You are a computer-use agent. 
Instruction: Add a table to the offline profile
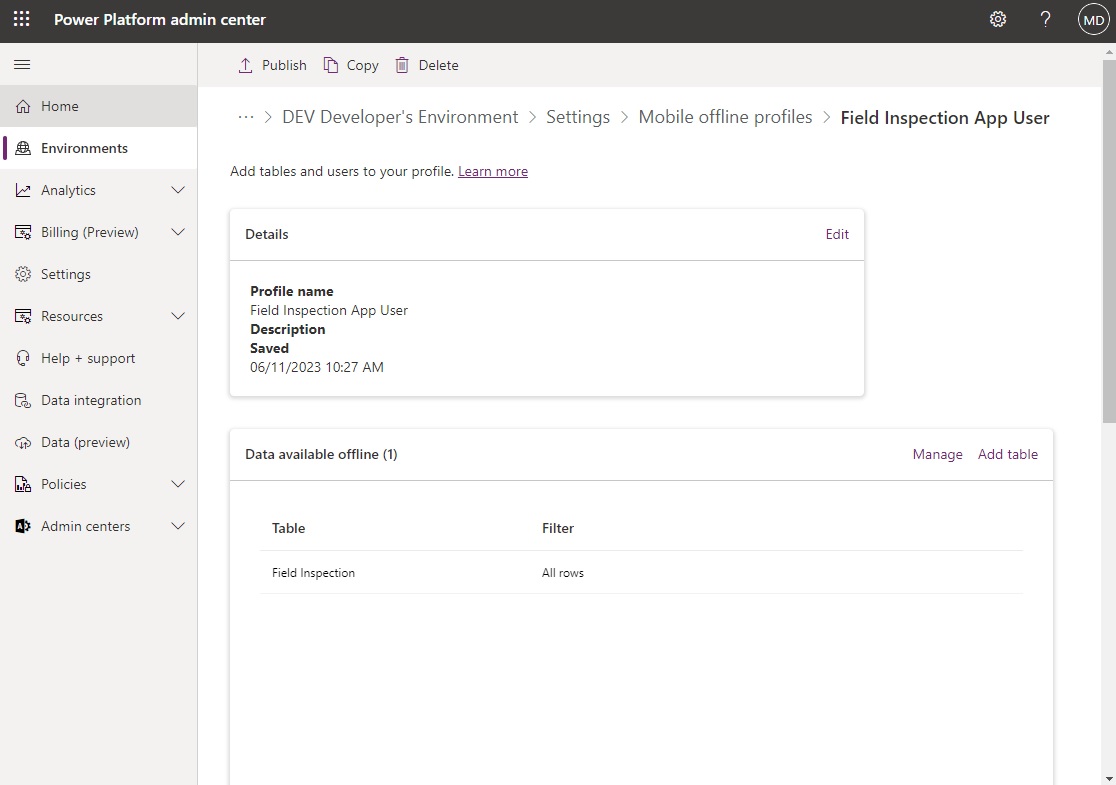click(x=1007, y=454)
